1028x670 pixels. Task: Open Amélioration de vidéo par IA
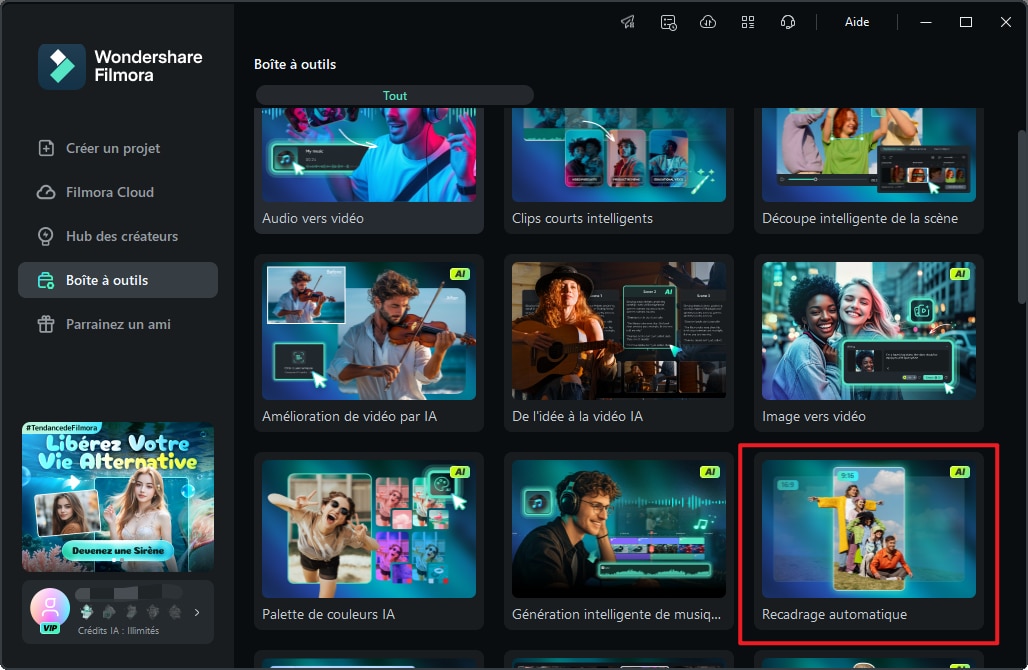click(369, 343)
